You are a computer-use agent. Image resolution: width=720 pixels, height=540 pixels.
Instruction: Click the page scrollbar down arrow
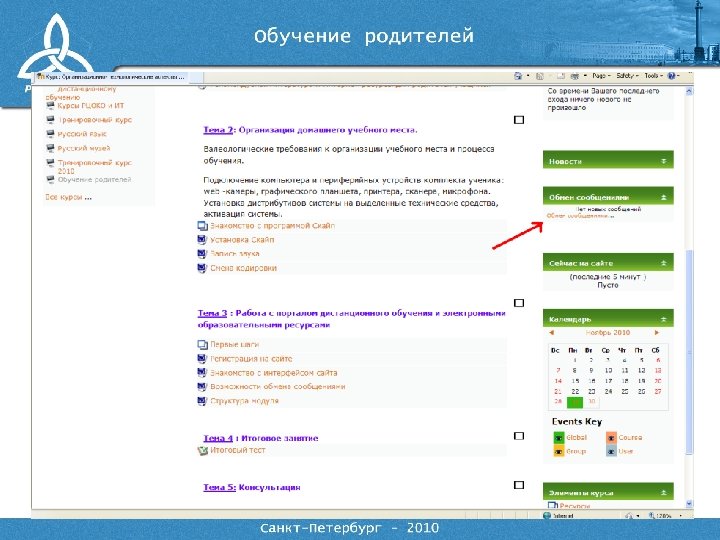click(689, 504)
